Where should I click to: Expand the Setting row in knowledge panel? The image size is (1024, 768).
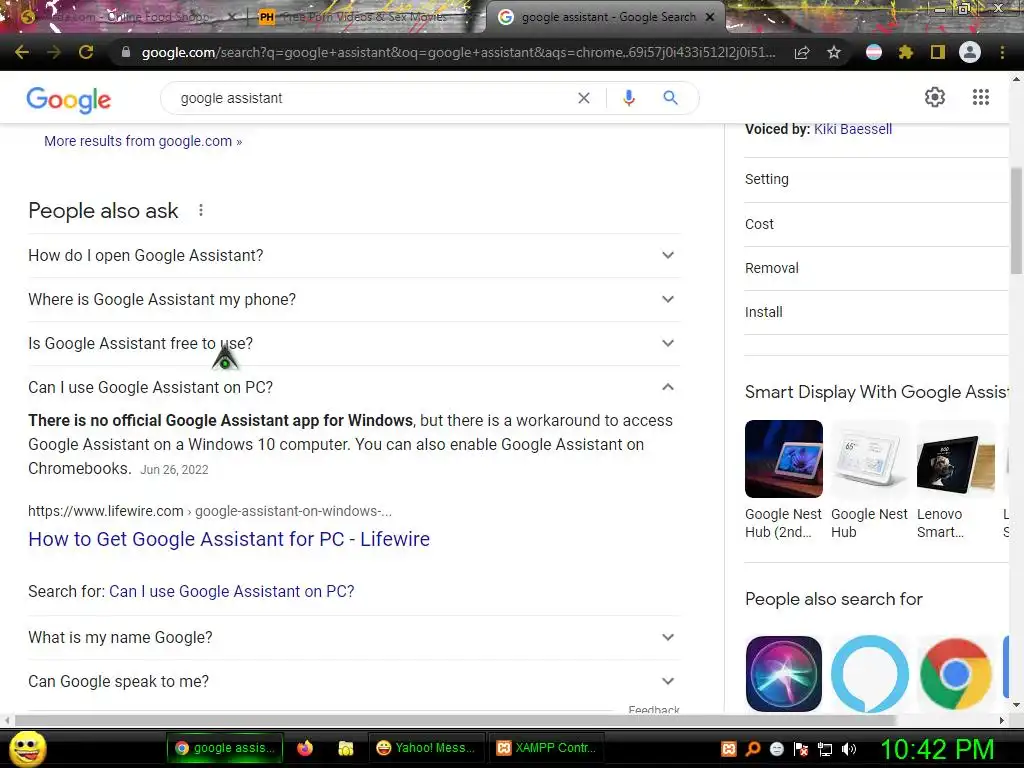click(x=876, y=179)
